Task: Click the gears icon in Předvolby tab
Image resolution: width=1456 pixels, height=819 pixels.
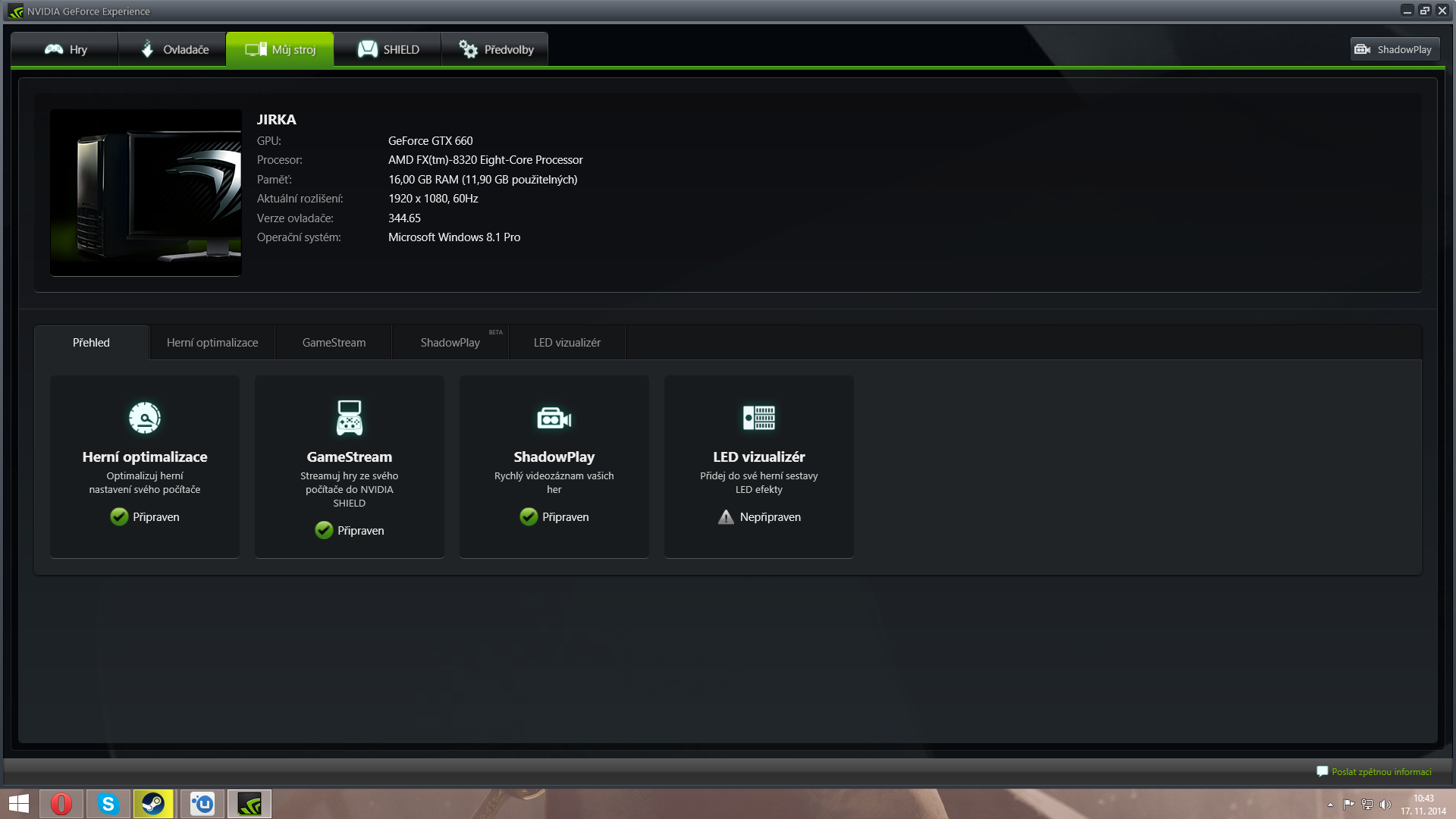Action: point(469,49)
